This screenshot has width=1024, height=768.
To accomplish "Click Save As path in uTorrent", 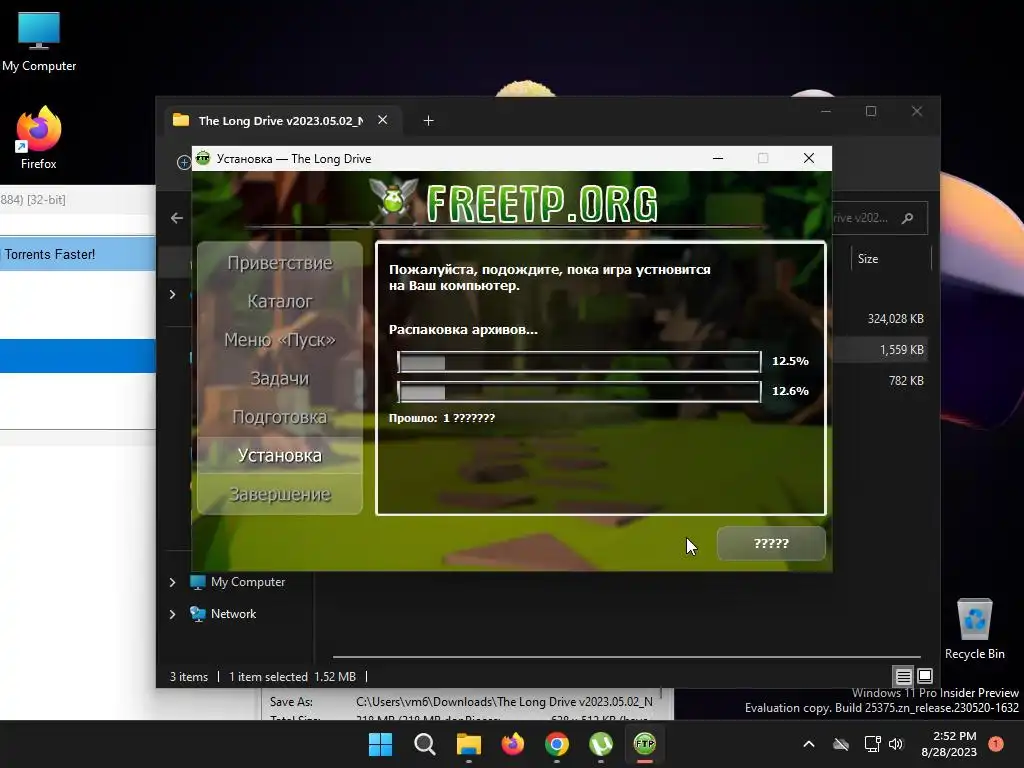I will click(x=504, y=701).
